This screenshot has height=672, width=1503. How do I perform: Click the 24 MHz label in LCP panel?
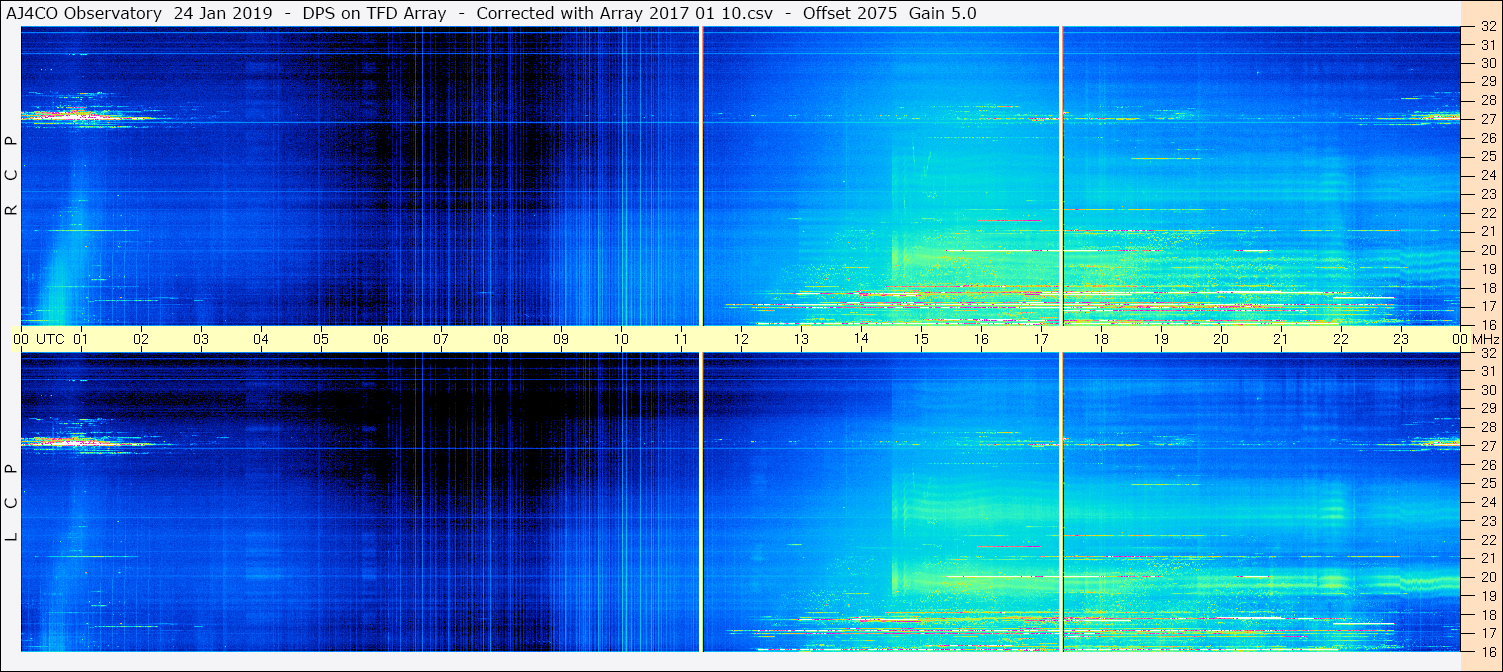(x=1487, y=502)
